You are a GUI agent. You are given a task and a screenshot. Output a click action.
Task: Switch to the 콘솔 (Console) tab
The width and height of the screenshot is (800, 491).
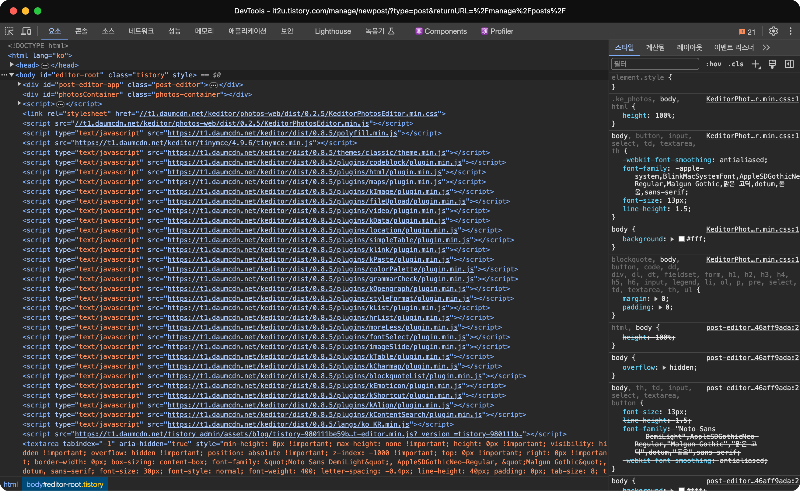[x=81, y=31]
